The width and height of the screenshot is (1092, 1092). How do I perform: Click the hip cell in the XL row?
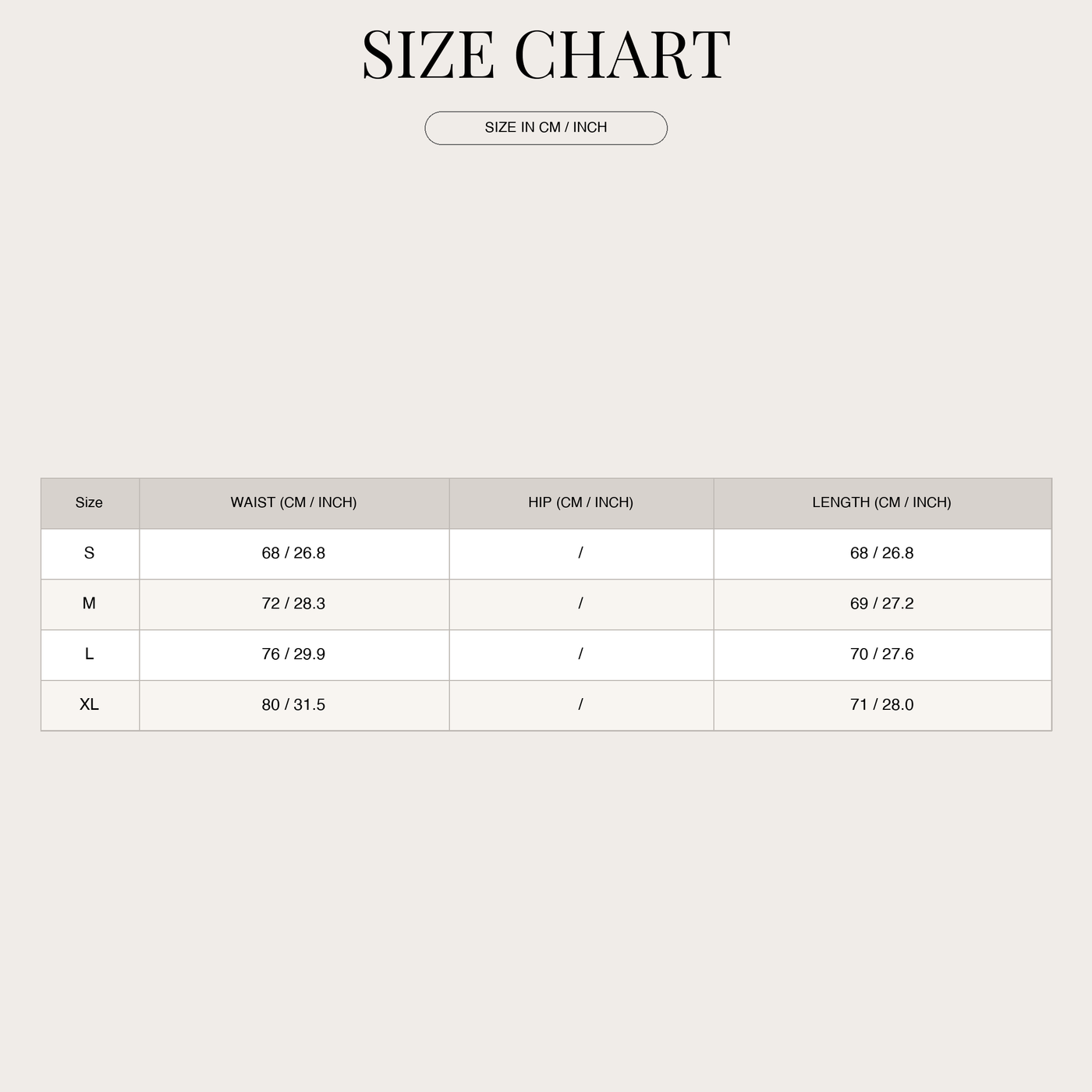pyautogui.click(x=581, y=705)
